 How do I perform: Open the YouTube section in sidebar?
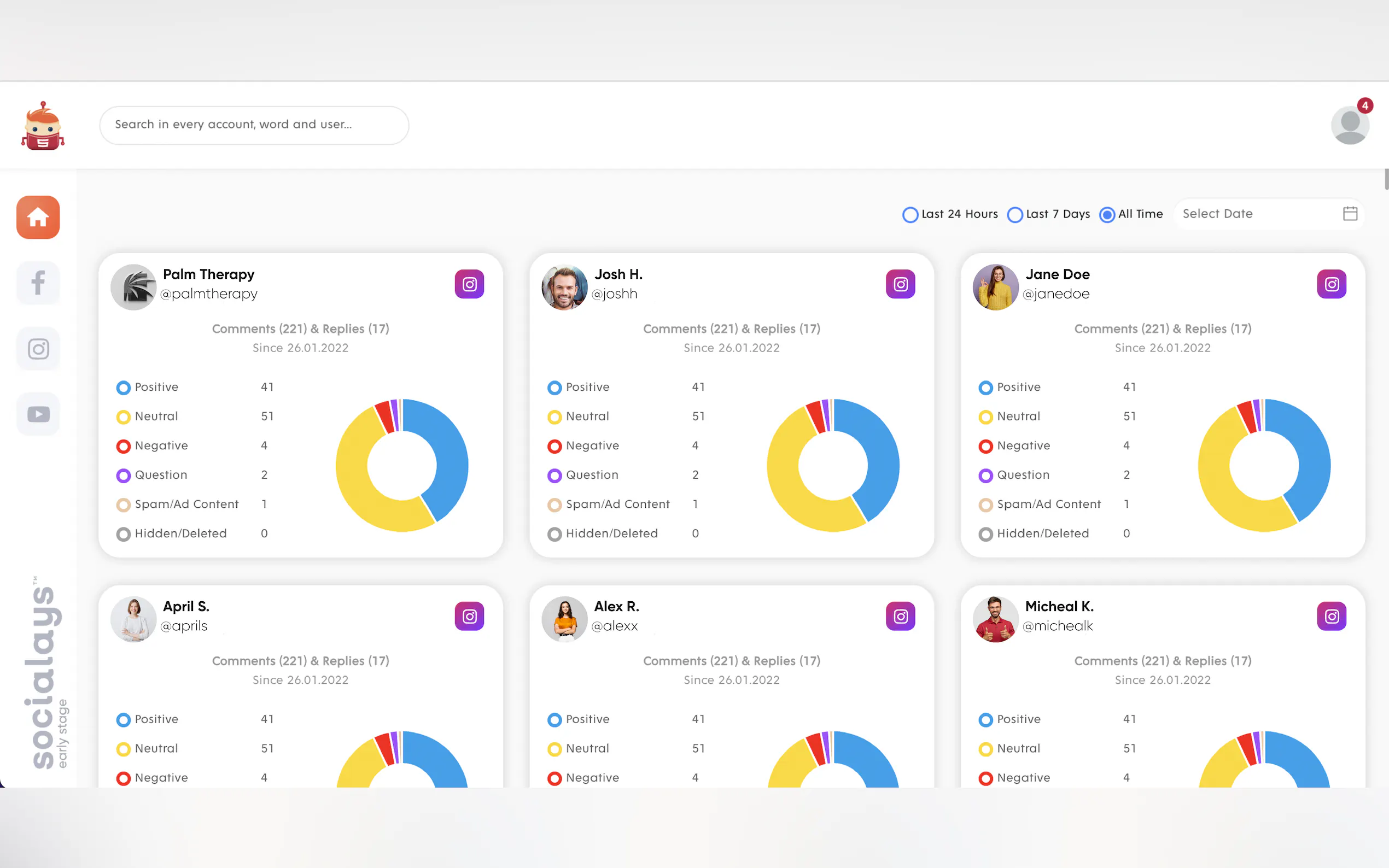tap(38, 414)
